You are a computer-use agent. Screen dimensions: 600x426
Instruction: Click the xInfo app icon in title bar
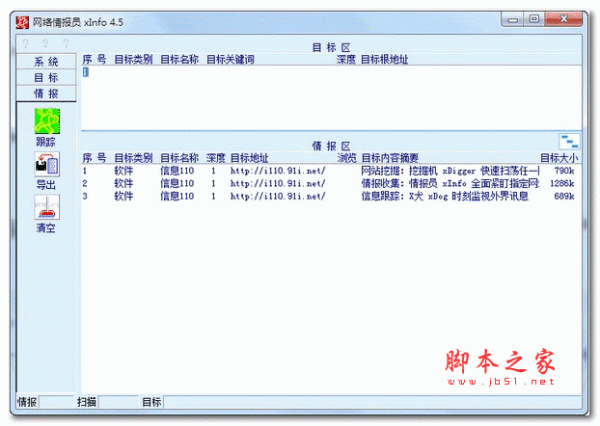[x=22, y=22]
